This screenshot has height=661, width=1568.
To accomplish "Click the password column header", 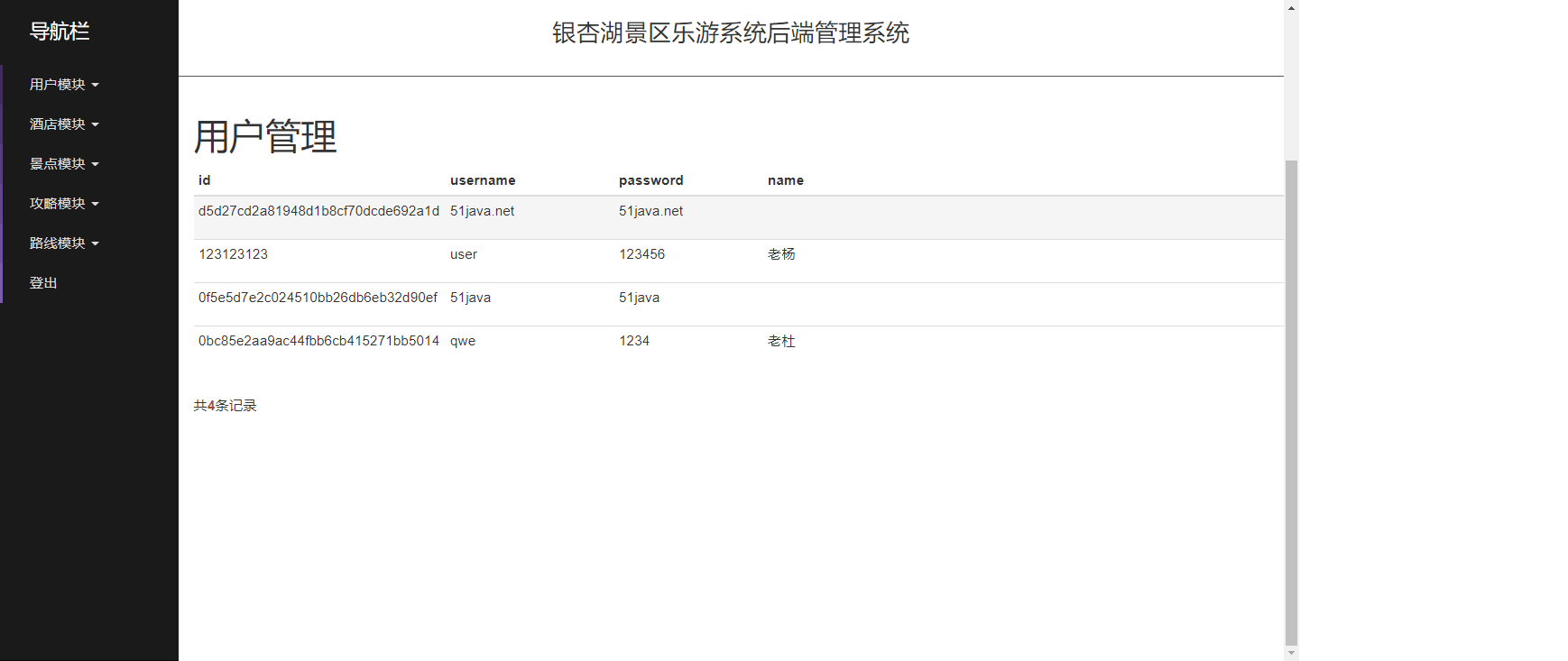I will click(650, 180).
